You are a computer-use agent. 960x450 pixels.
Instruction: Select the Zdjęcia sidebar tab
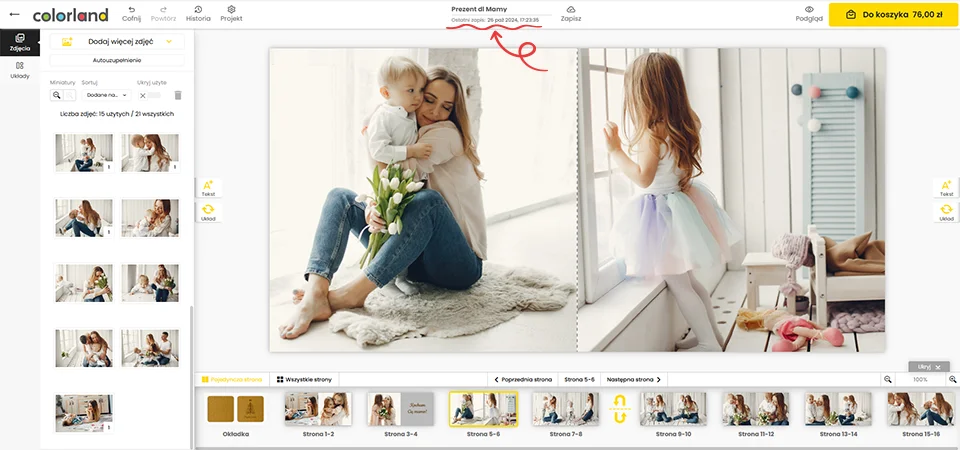click(20, 42)
